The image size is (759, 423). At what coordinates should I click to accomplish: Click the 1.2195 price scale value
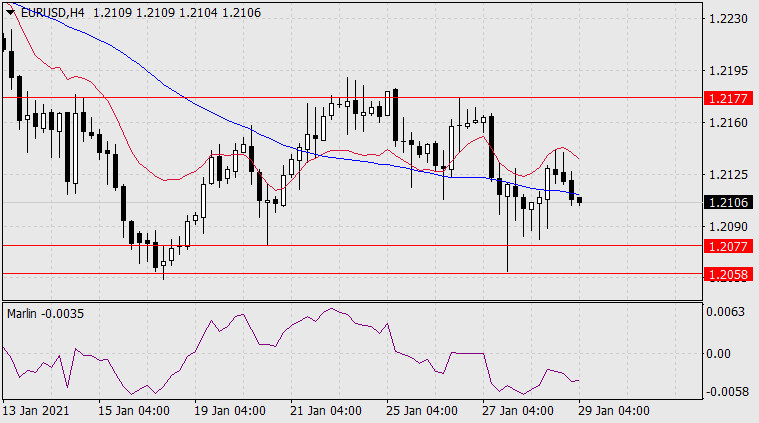point(728,71)
